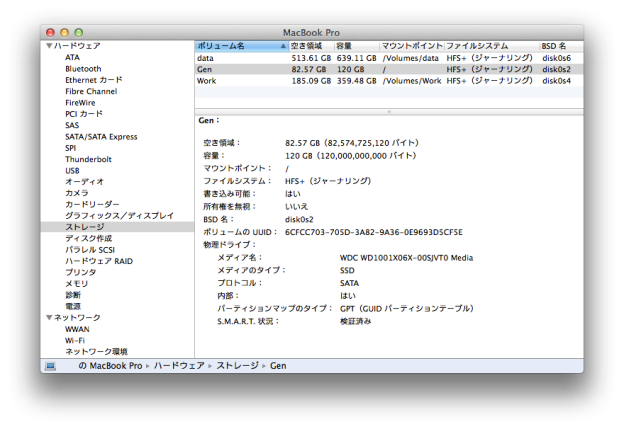Select WWAN in the sidebar
The height and width of the screenshot is (429, 624).
(77, 329)
